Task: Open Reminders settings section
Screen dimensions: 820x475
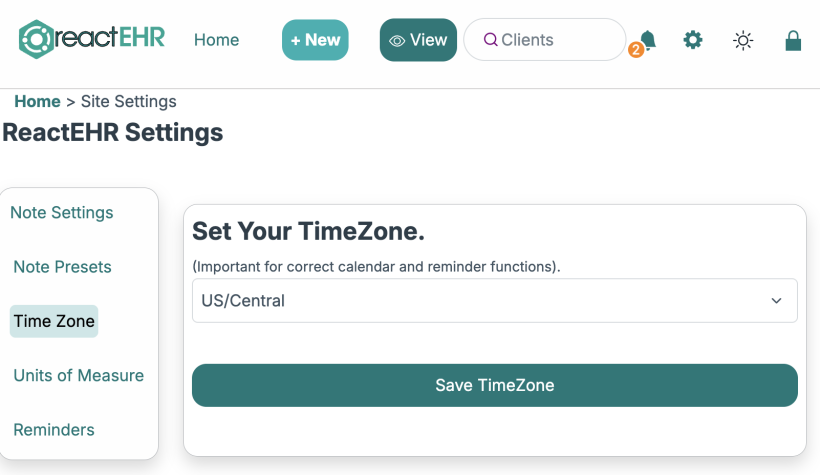Action: click(54, 429)
